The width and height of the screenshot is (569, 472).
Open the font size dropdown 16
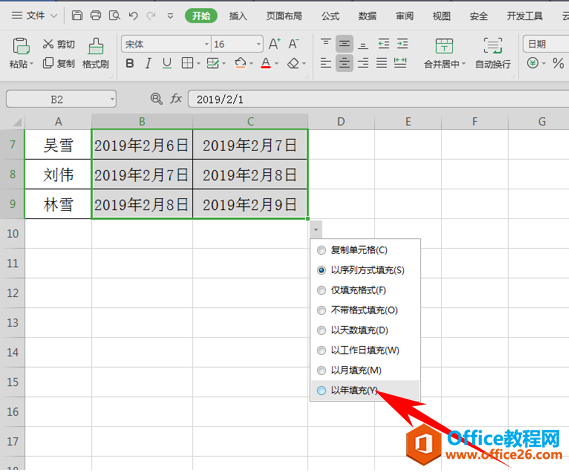pos(259,44)
